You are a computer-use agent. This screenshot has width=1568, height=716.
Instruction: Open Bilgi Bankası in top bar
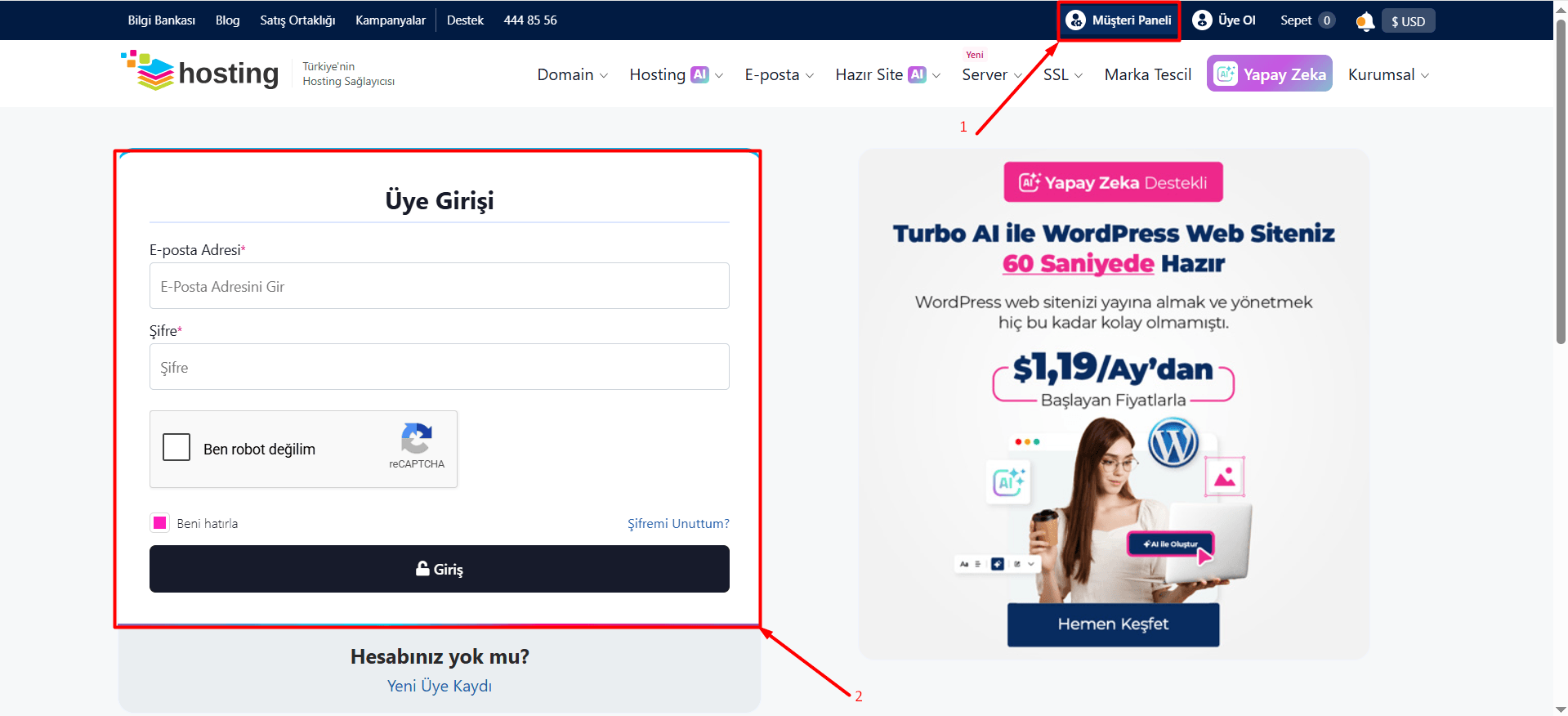pos(161,20)
